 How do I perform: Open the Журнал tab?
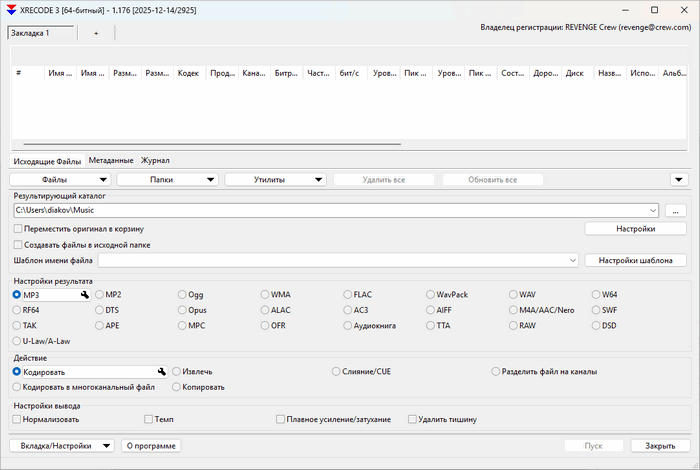pyautogui.click(x=155, y=160)
